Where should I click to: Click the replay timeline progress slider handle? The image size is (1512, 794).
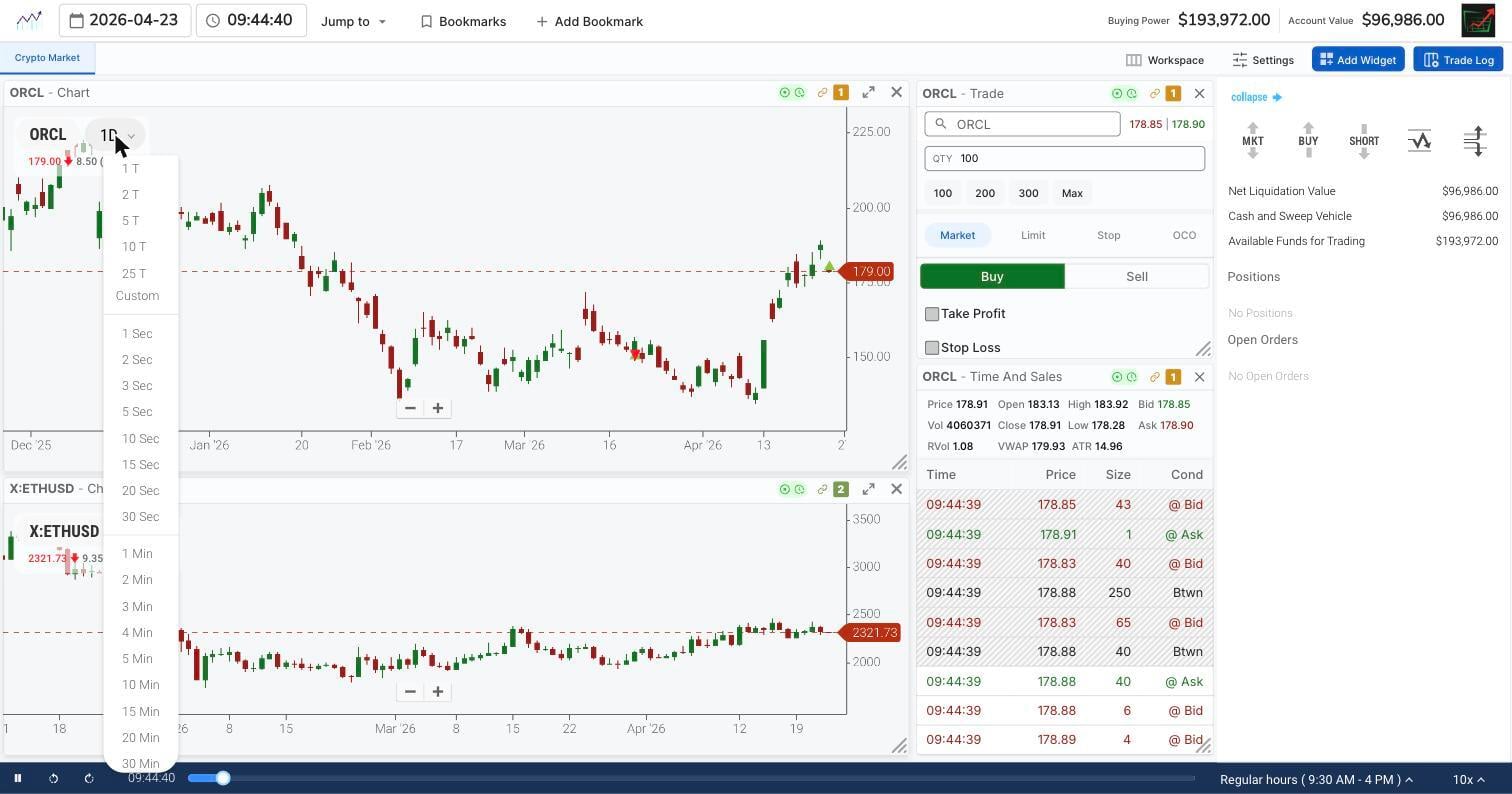click(223, 778)
